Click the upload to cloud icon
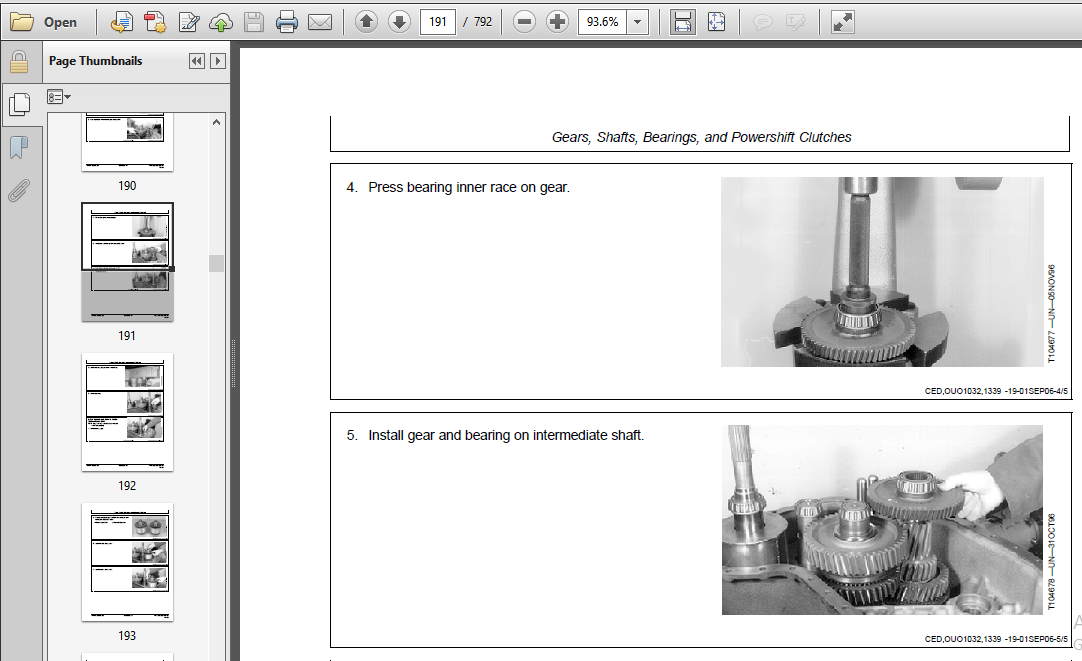Image resolution: width=1082 pixels, height=661 pixels. tap(221, 22)
